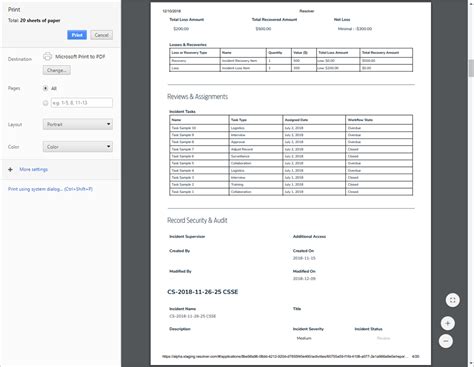Zoom out the preview with minus button
This screenshot has width=474, height=367.
446,341
